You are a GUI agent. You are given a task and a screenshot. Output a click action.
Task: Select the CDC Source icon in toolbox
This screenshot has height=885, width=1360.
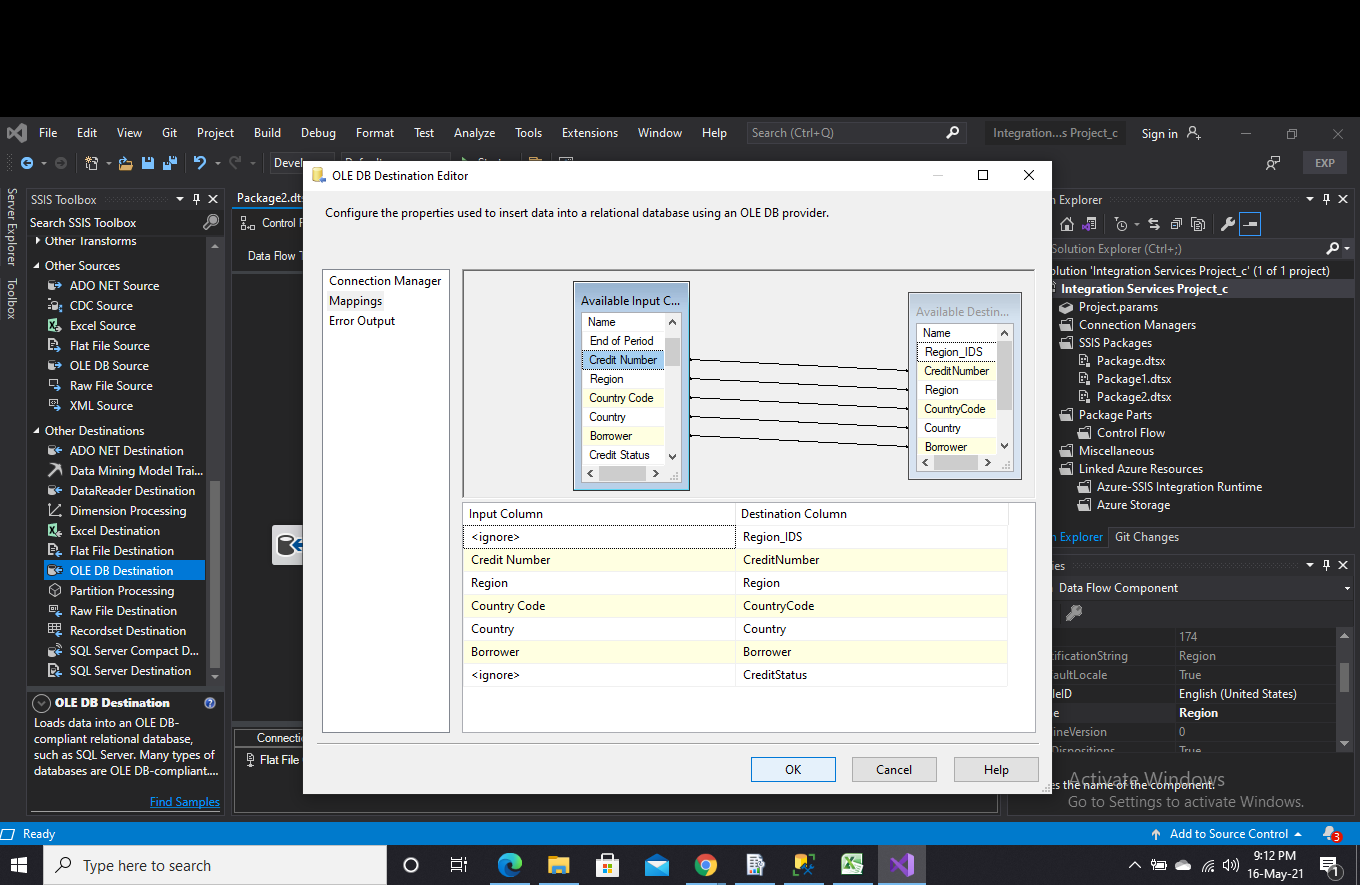[54, 306]
